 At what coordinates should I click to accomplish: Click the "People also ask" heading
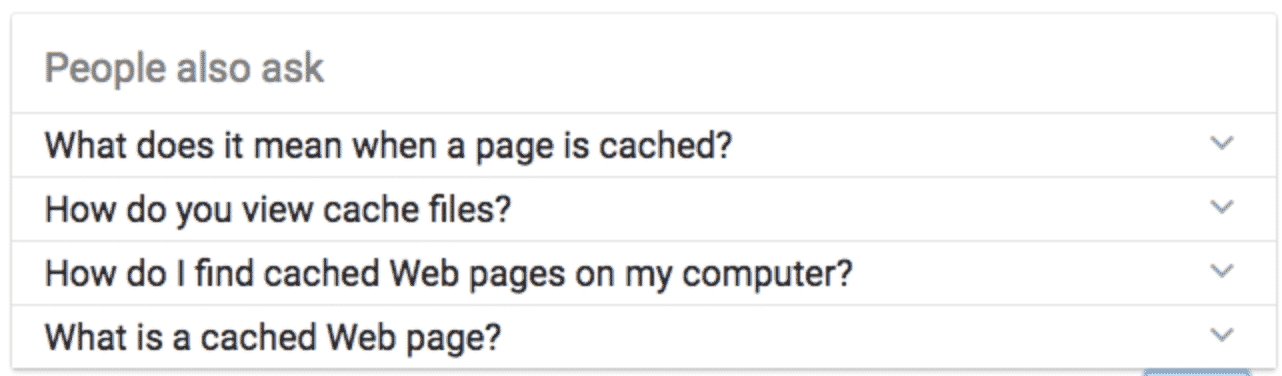coord(185,69)
